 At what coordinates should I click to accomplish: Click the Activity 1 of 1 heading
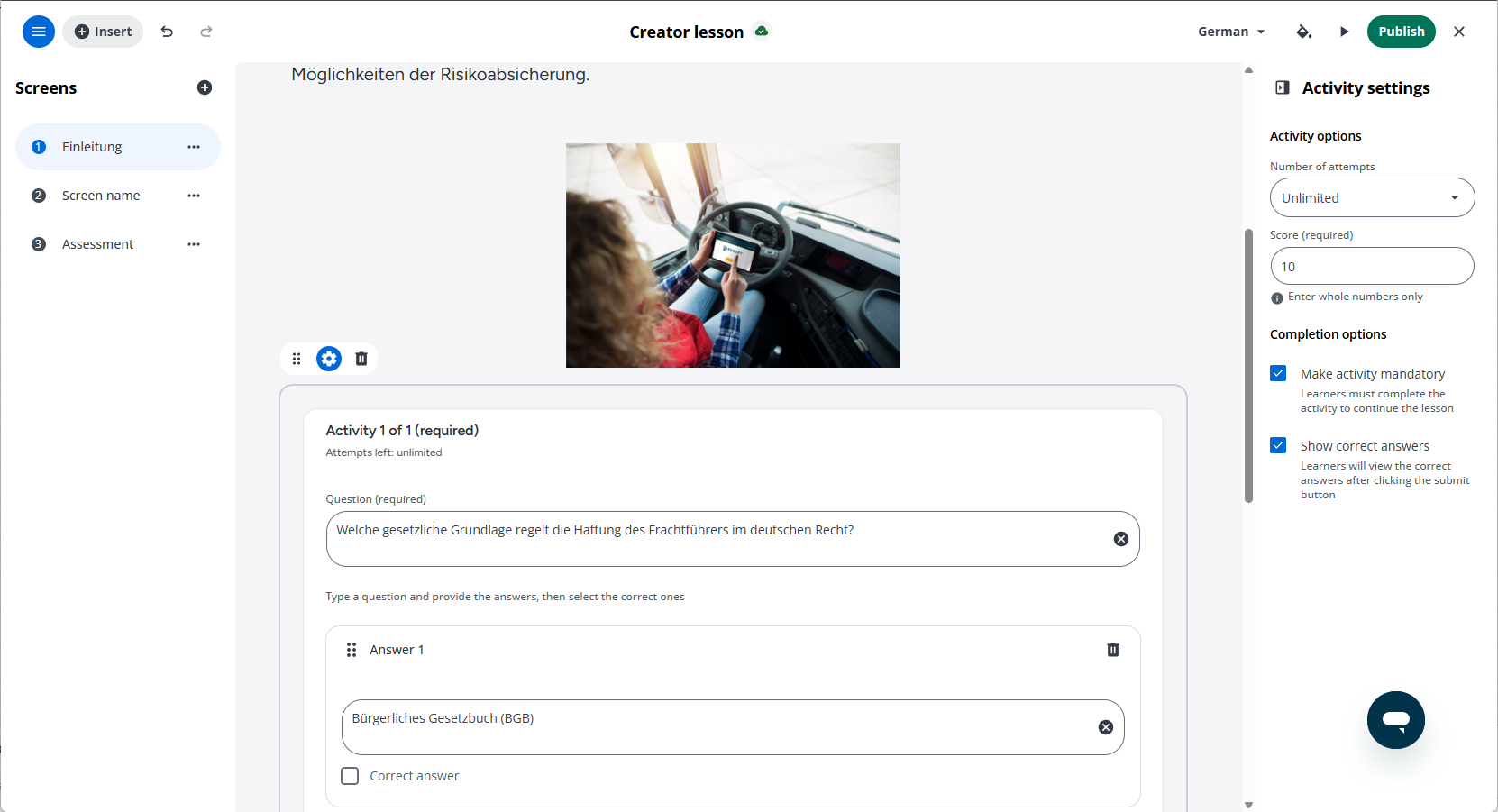pyautogui.click(x=402, y=430)
